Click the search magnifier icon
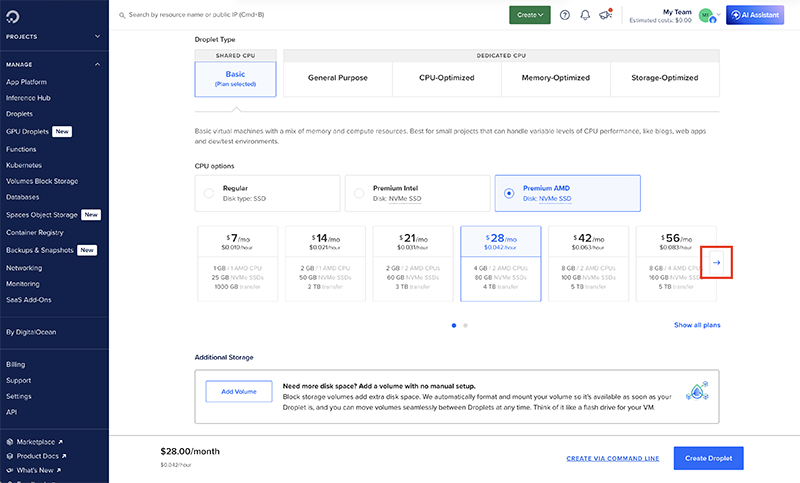 coord(122,16)
